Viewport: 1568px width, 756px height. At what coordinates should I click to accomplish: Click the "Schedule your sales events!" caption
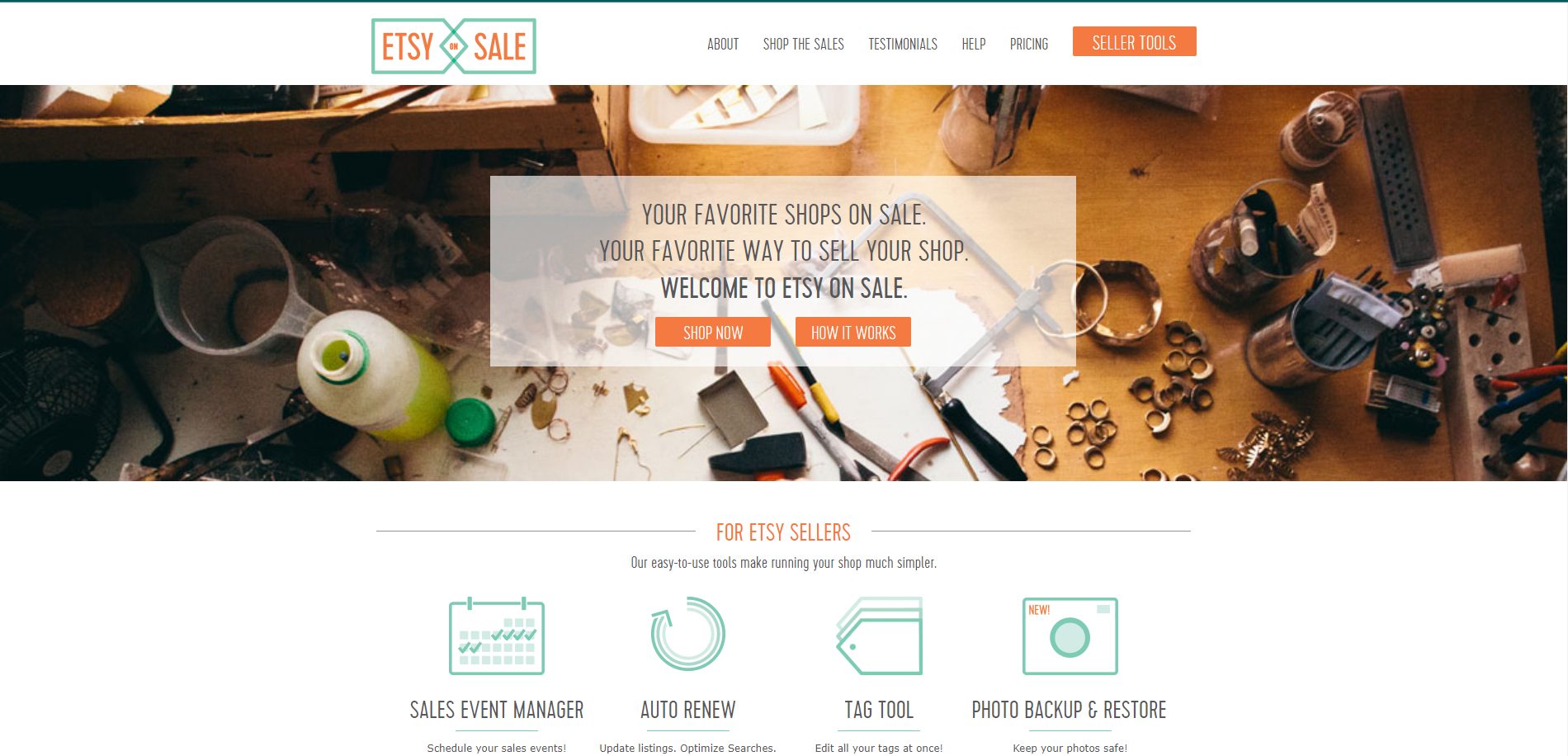pos(497,748)
